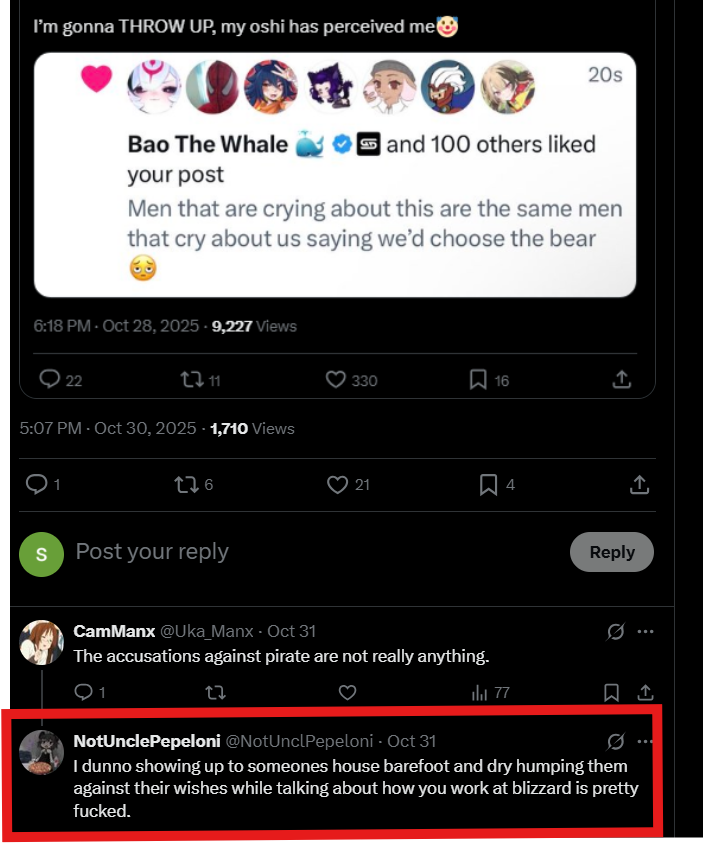Like CamManx's reply
This screenshot has height=843, width=703.
pos(347,692)
